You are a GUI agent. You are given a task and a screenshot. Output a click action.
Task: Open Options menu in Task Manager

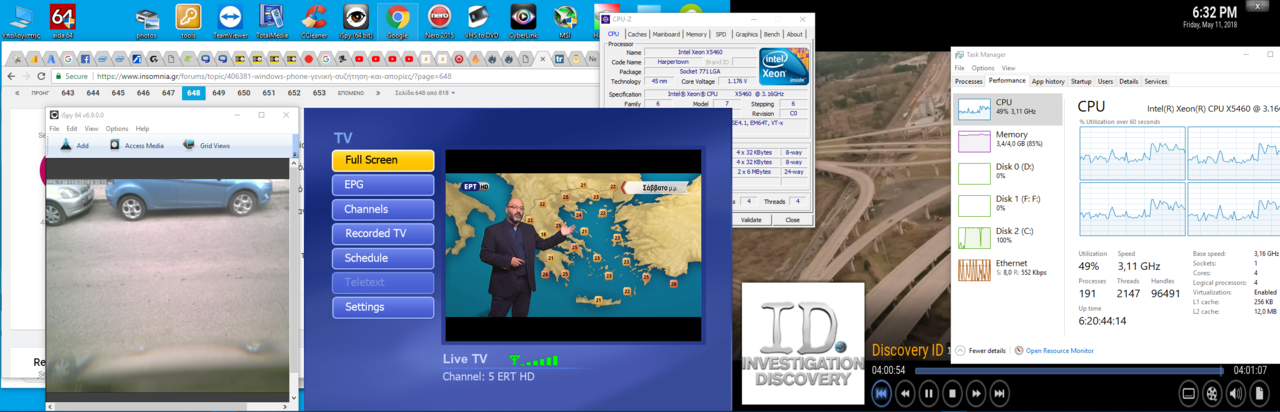982,68
